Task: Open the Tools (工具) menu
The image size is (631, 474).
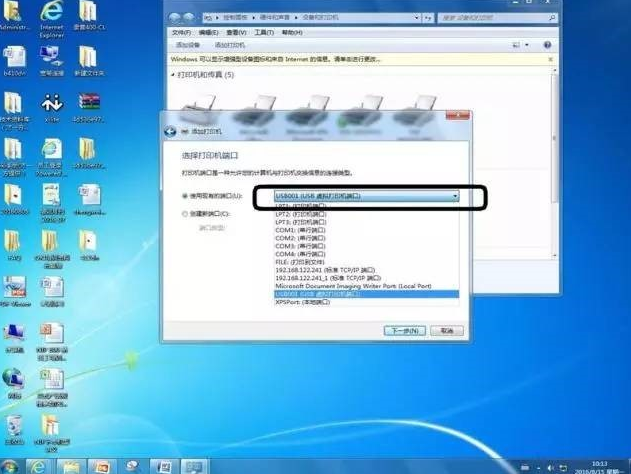Action: point(263,32)
